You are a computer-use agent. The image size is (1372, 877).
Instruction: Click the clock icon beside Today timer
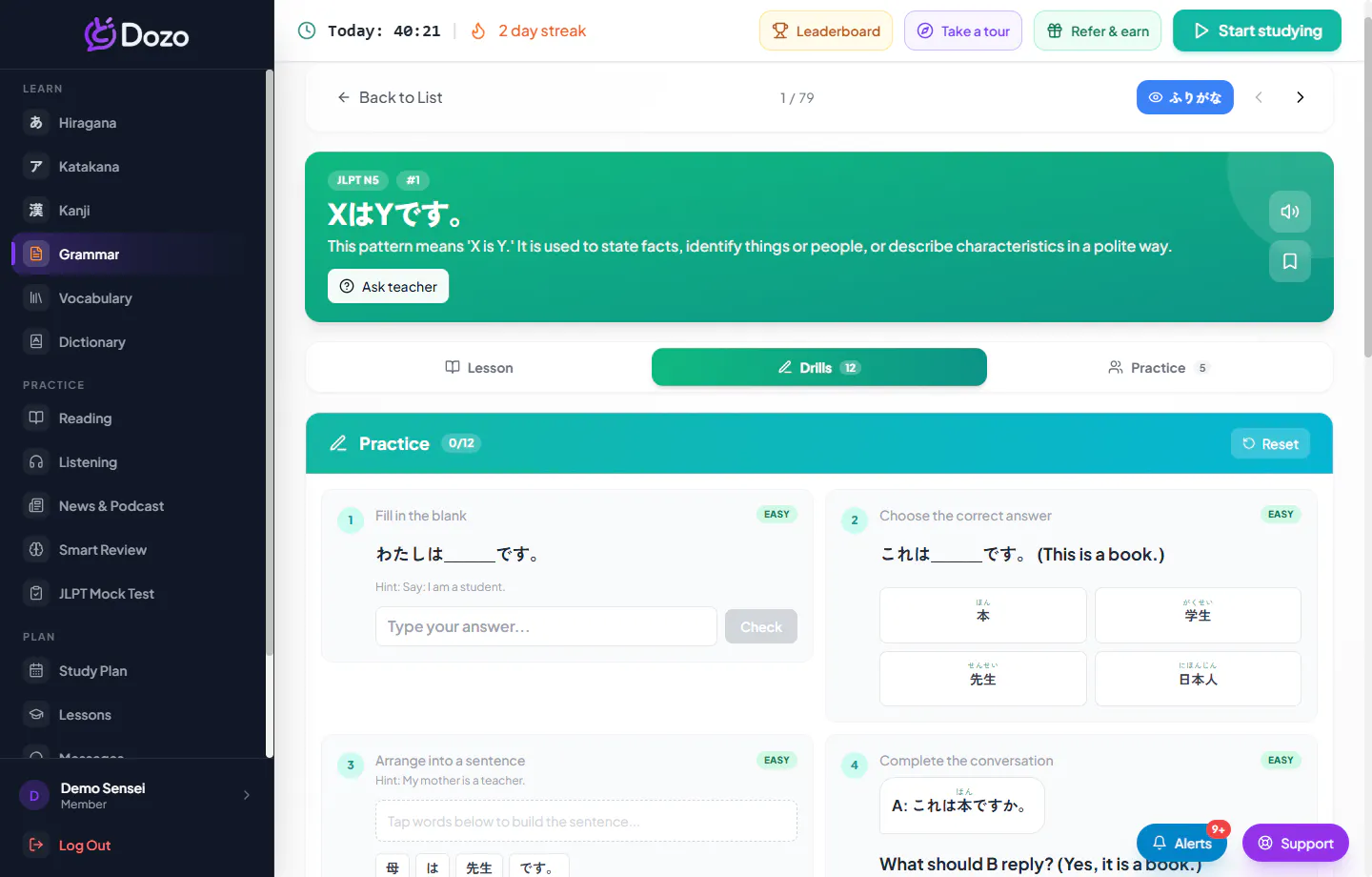307,31
